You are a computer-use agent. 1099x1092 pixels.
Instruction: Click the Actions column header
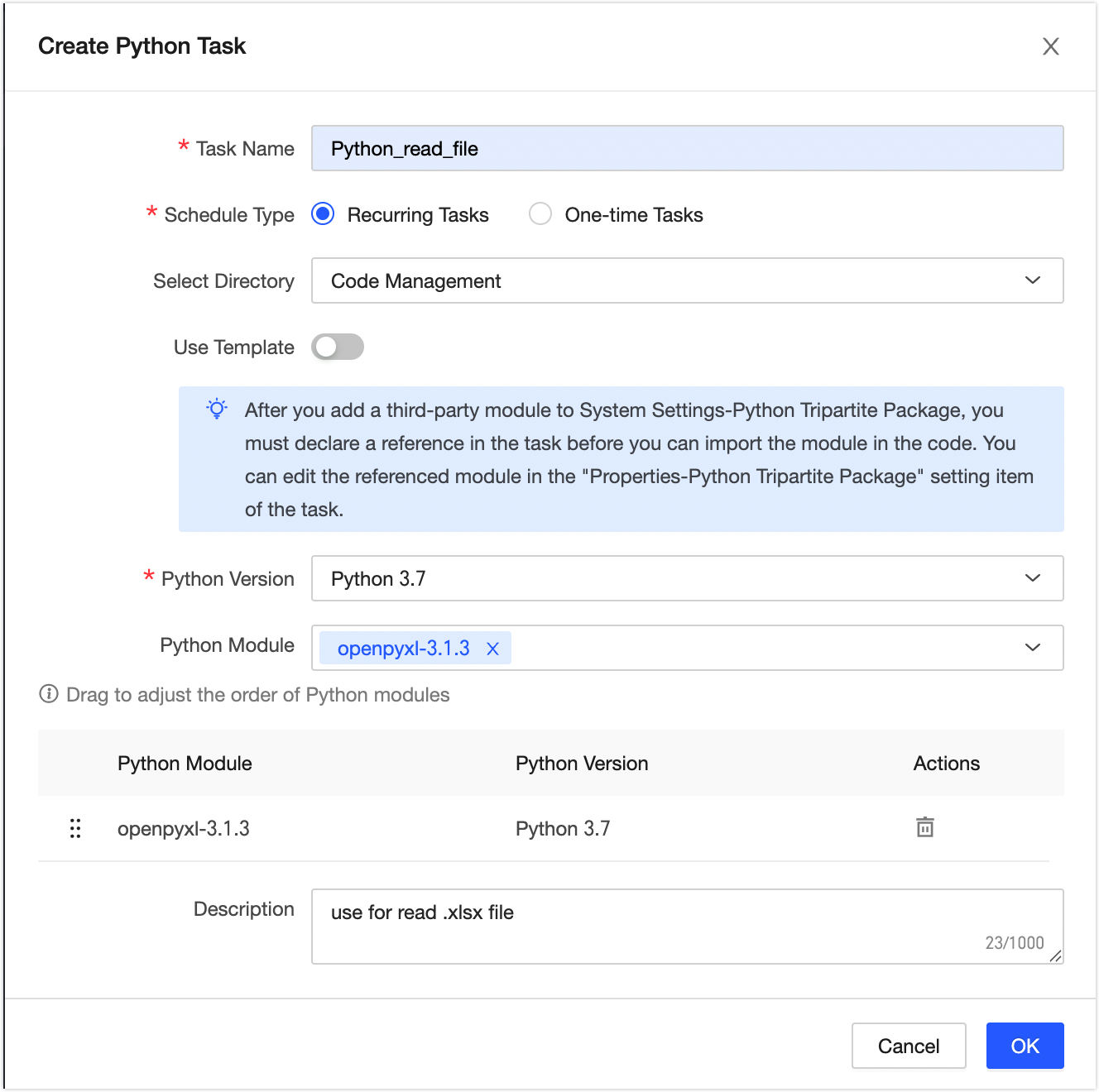pyautogui.click(x=947, y=763)
